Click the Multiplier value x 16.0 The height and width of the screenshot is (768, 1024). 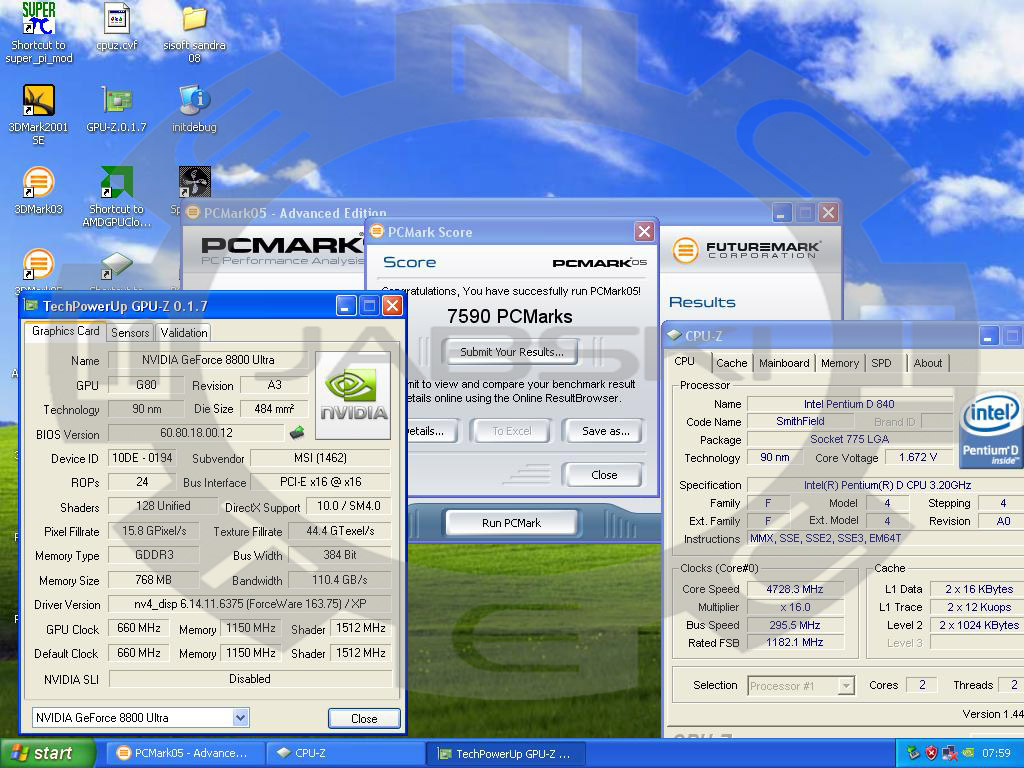click(794, 607)
